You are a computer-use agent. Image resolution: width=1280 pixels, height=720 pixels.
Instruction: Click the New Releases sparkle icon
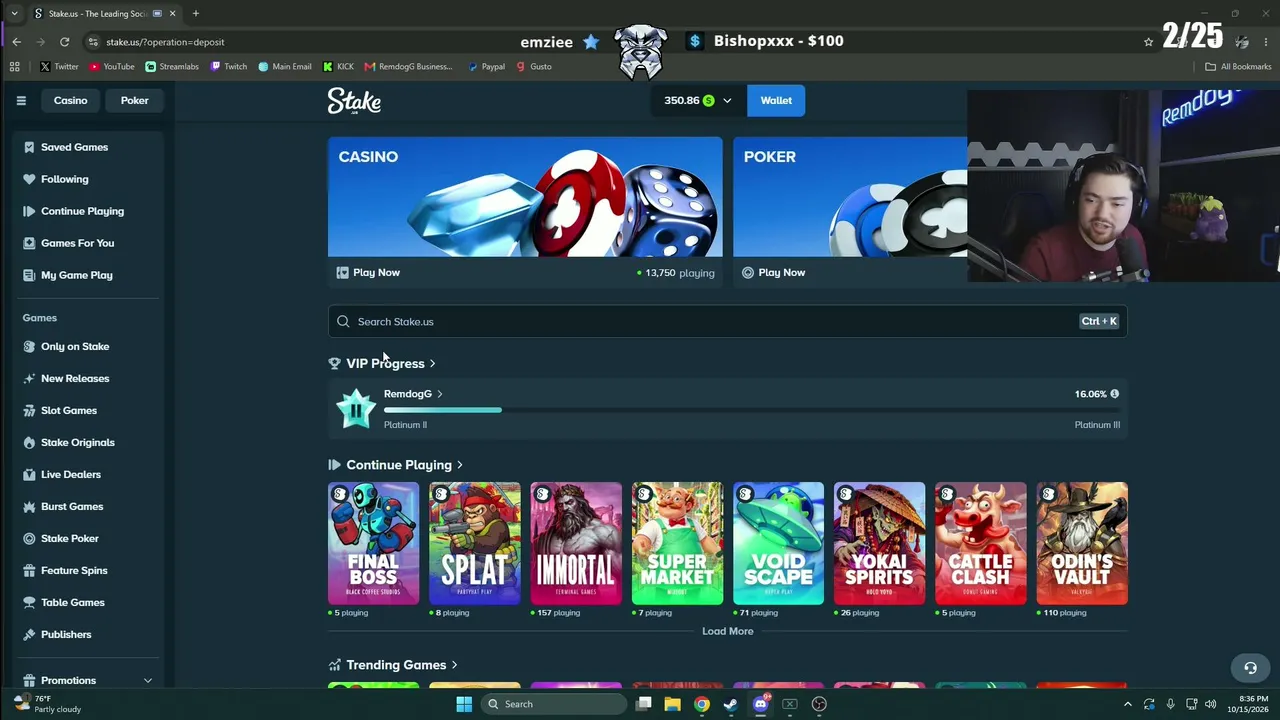(29, 378)
